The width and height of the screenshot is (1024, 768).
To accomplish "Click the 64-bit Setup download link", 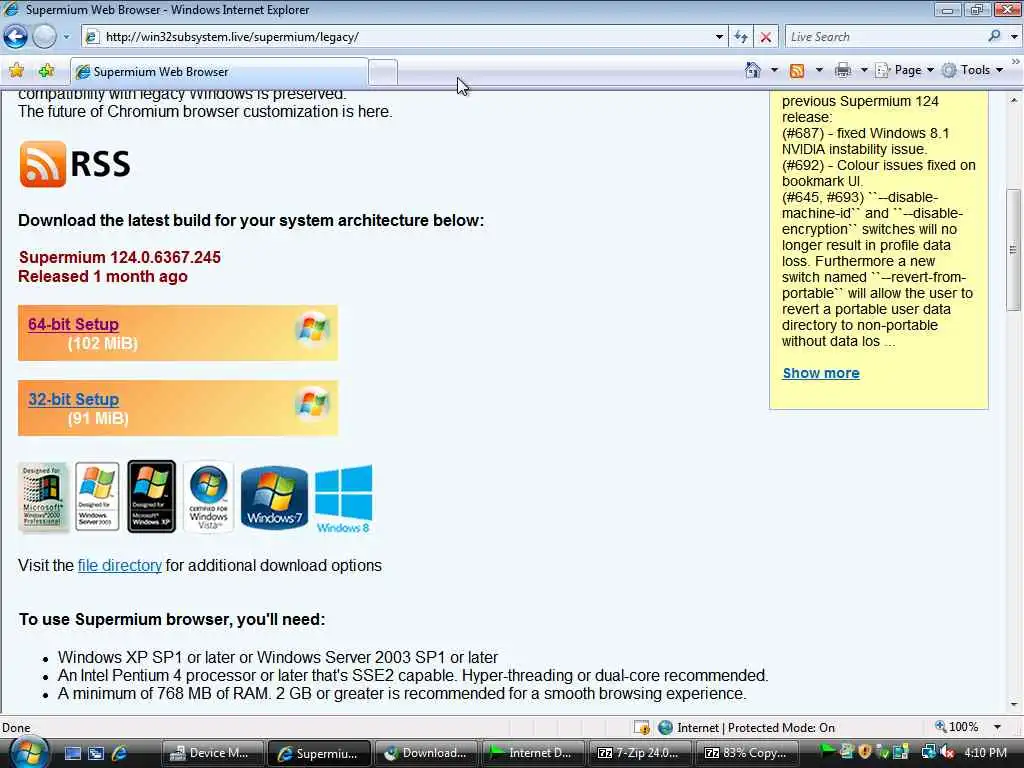I will pos(73,324).
